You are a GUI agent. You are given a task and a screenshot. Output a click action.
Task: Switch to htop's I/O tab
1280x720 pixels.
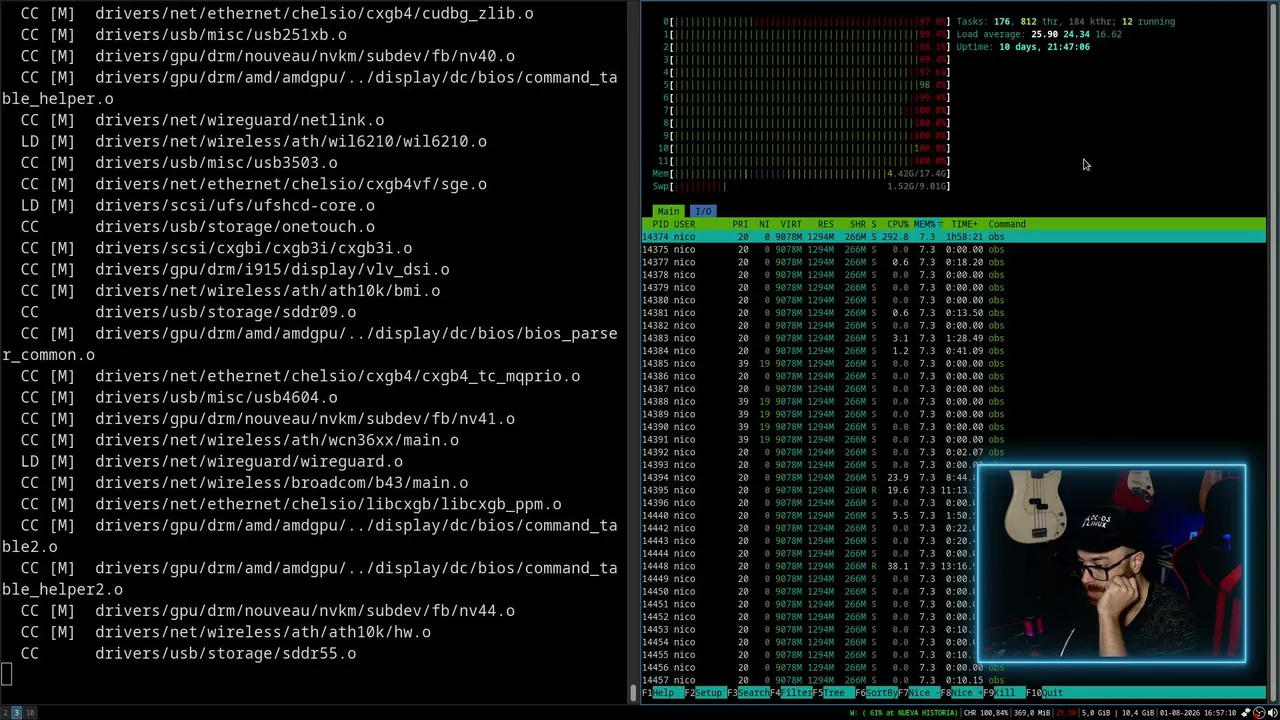pyautogui.click(x=703, y=211)
